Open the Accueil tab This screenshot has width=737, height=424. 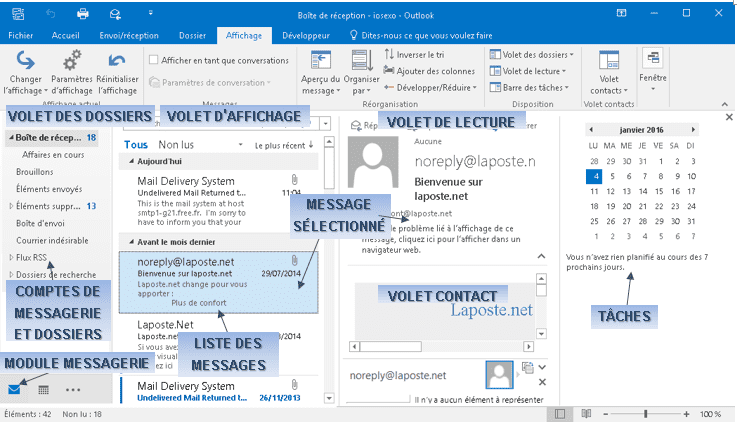pos(65,36)
